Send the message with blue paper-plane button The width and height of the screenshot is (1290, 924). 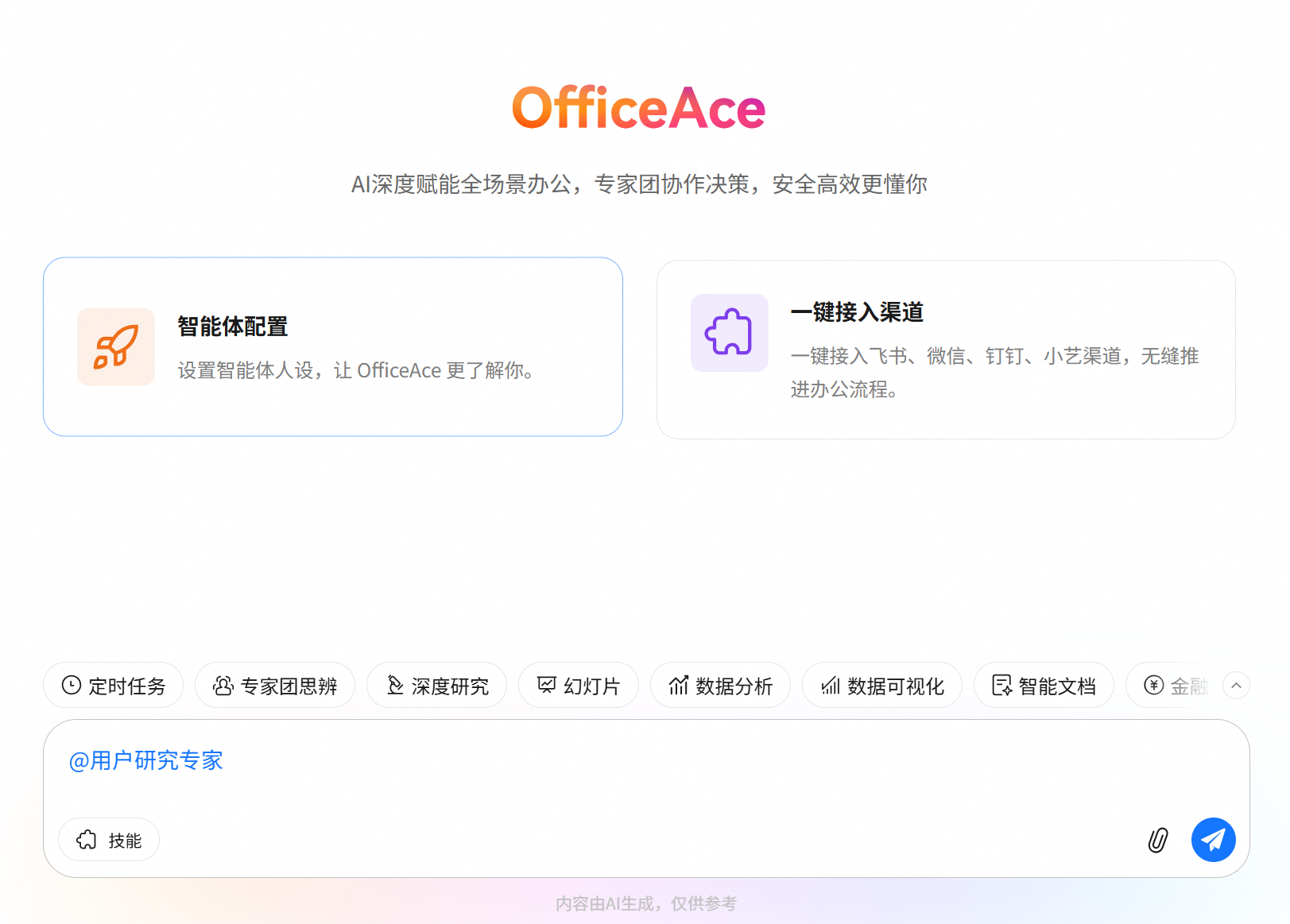click(1213, 840)
